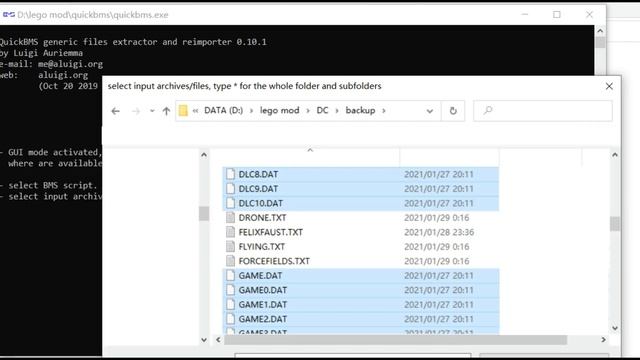Go up one folder level

click(166, 111)
